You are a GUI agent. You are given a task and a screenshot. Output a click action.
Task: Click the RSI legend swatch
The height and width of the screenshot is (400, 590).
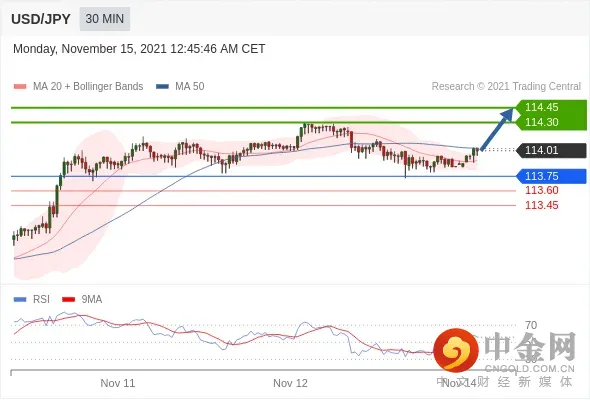click(x=20, y=300)
